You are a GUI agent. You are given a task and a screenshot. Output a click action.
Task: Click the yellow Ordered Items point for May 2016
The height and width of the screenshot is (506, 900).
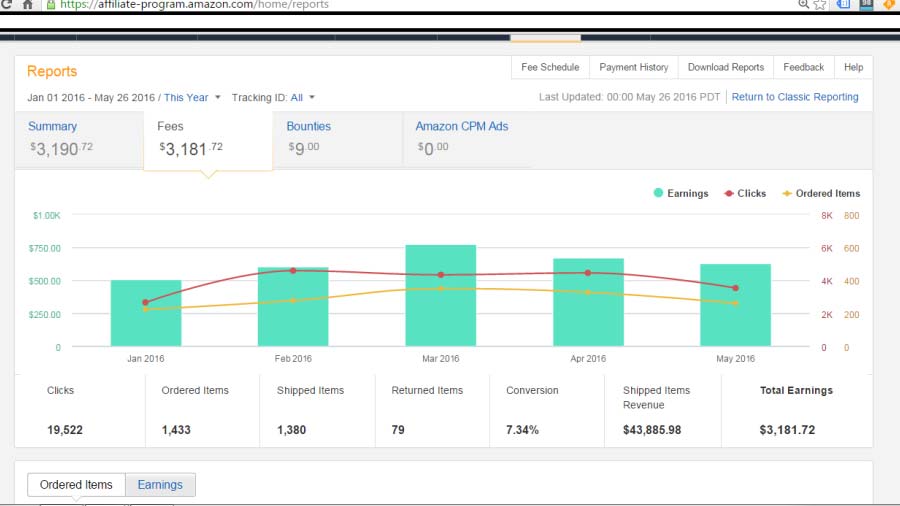pos(735,303)
